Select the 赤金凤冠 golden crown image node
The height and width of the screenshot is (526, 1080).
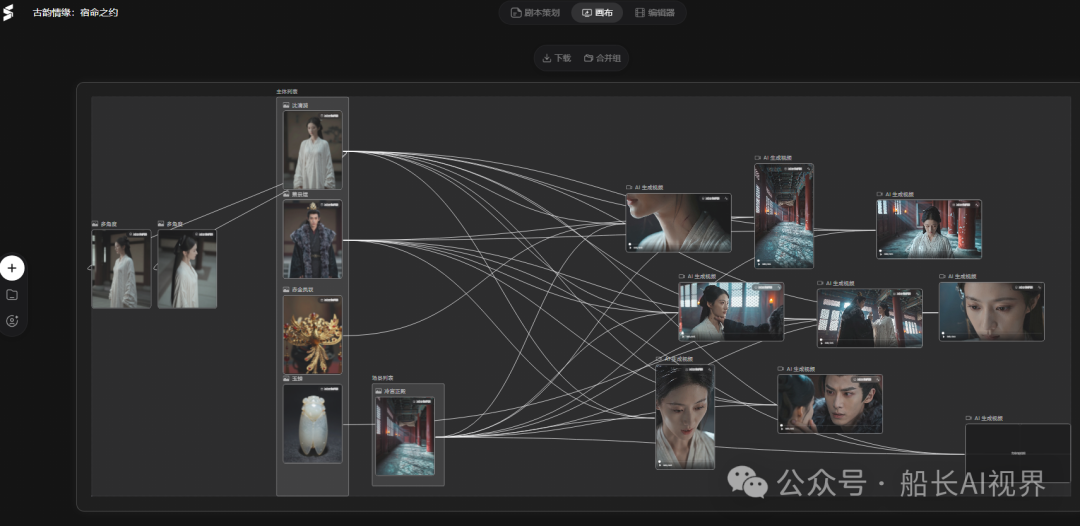(x=313, y=335)
